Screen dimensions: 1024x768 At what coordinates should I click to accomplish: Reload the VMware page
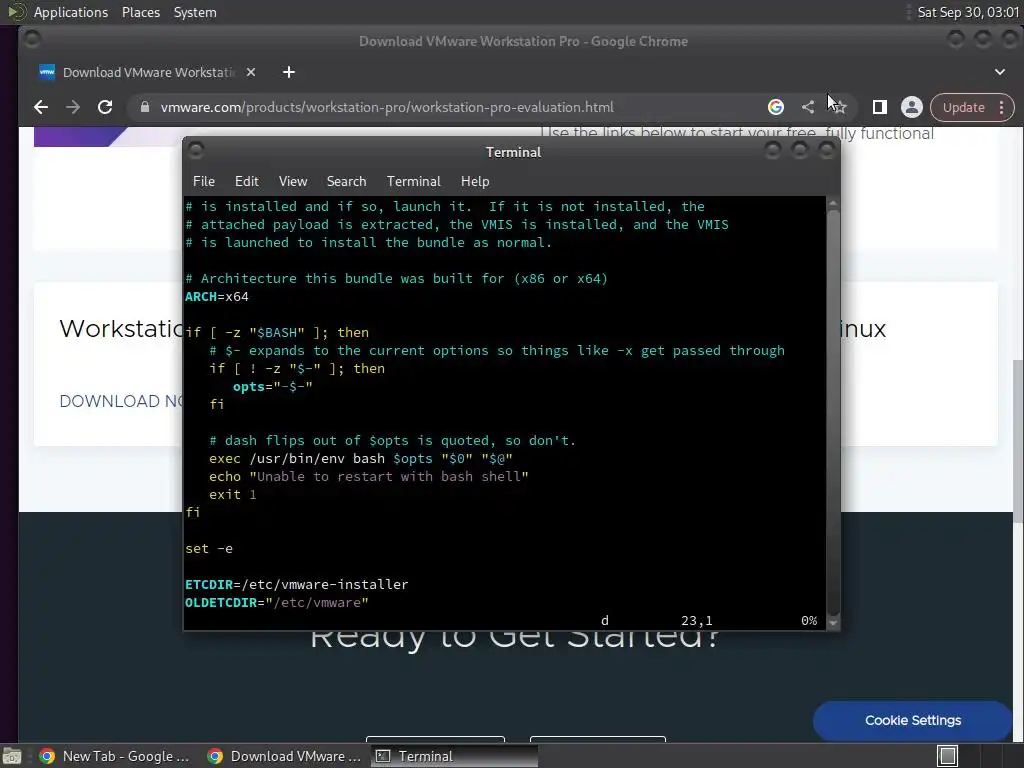104,107
